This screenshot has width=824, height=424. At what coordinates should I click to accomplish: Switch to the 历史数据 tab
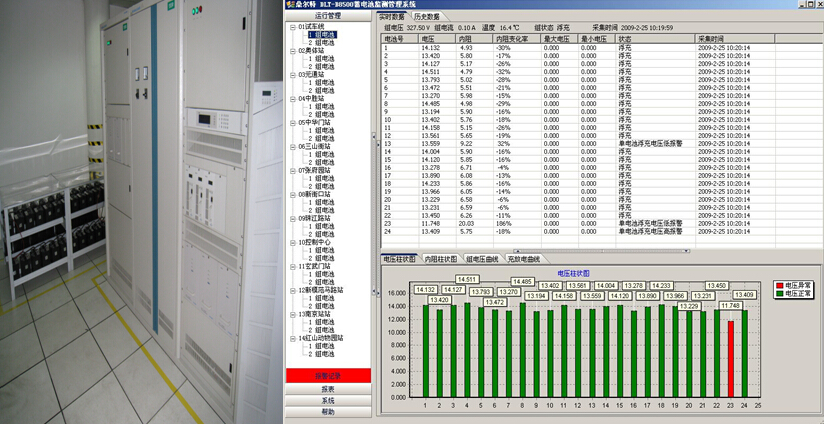427,17
